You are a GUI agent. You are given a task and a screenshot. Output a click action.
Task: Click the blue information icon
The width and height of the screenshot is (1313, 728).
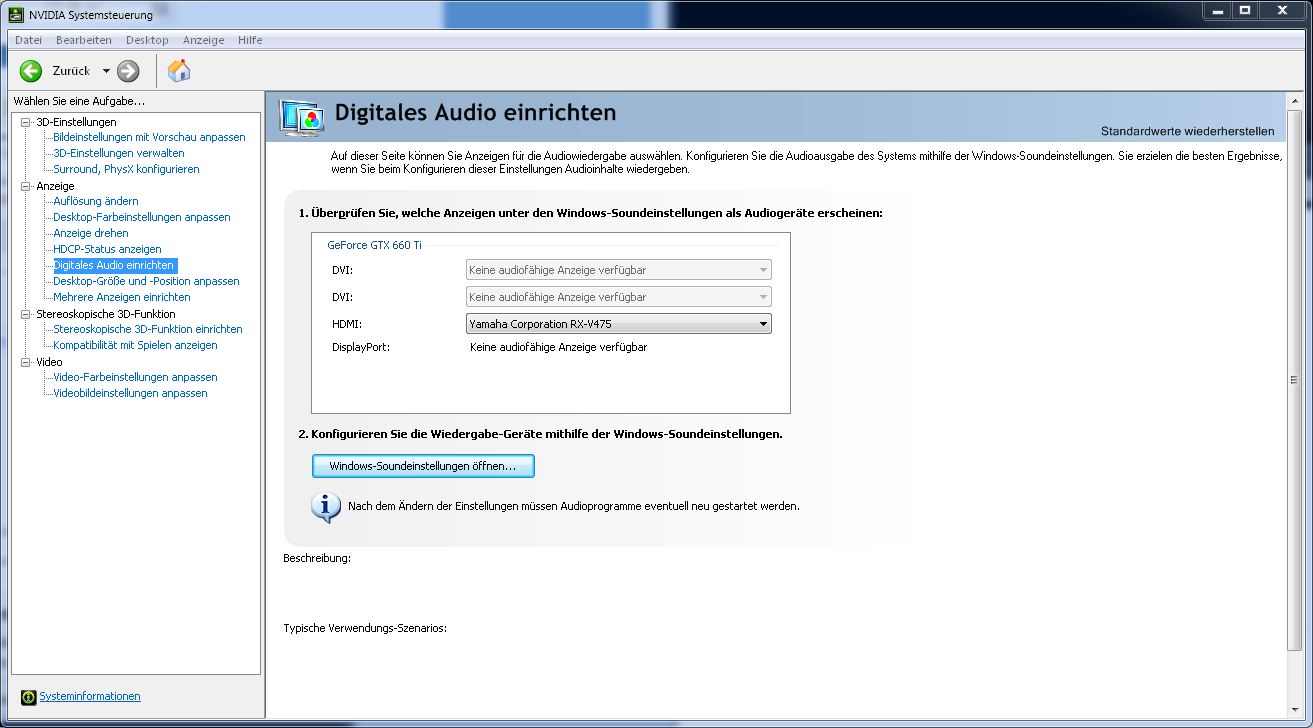click(x=326, y=506)
